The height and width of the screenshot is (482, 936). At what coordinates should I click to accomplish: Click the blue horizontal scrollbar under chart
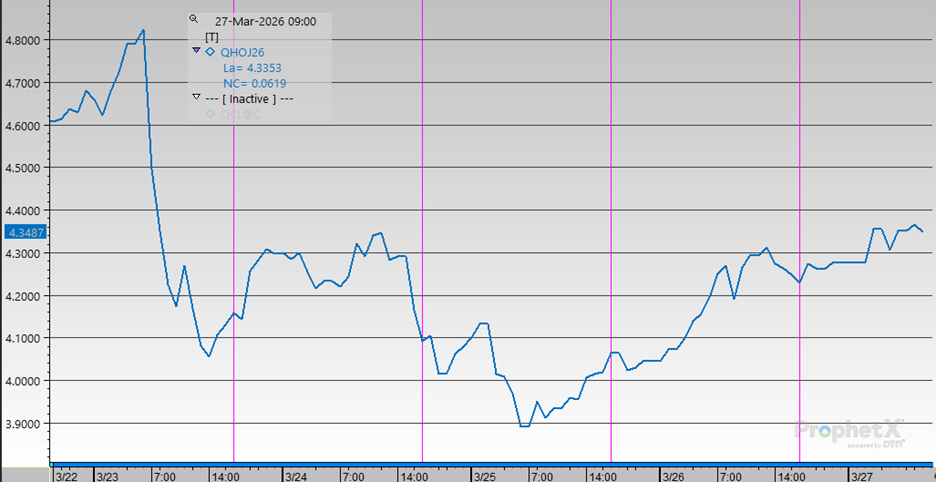pos(490,465)
